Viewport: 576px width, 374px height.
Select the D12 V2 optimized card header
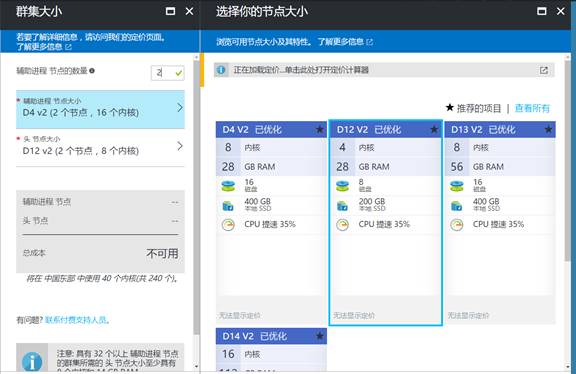coord(385,129)
